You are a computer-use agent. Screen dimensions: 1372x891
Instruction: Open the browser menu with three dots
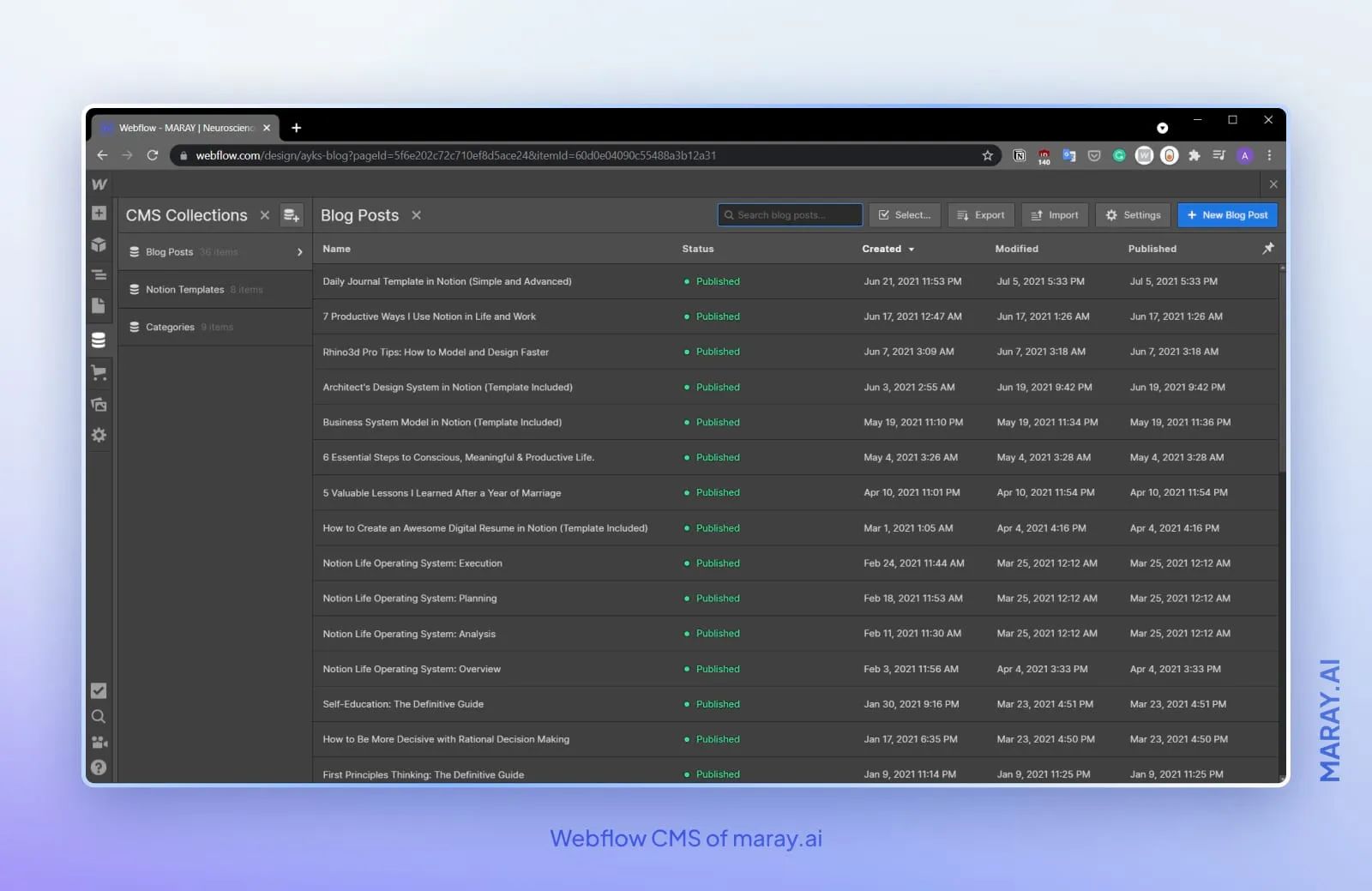[1271, 155]
